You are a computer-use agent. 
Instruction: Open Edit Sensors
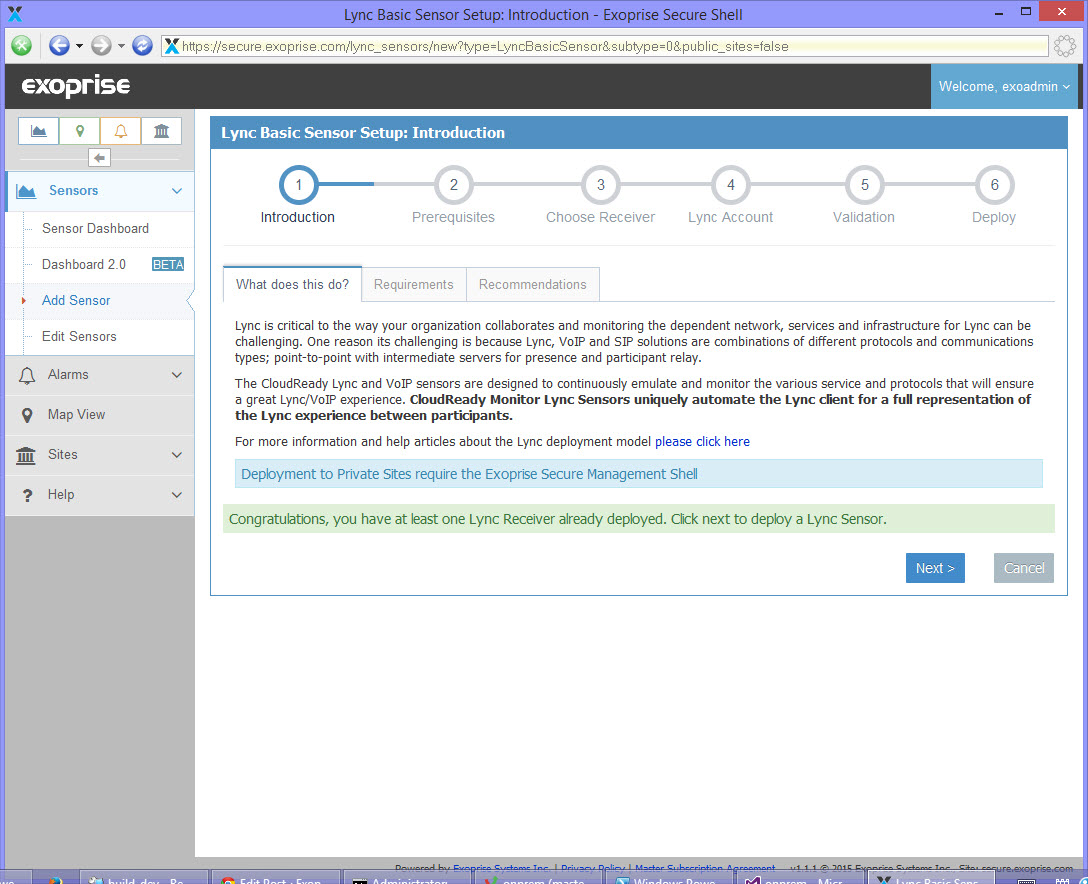point(79,337)
